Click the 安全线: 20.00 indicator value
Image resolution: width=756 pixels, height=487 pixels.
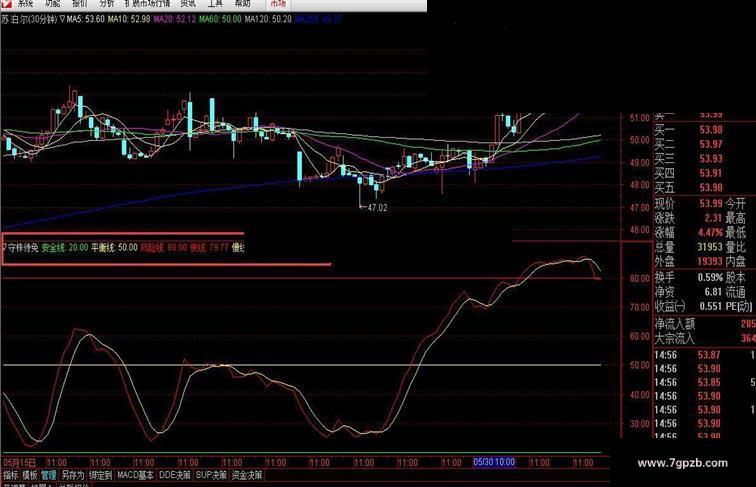tap(65, 248)
